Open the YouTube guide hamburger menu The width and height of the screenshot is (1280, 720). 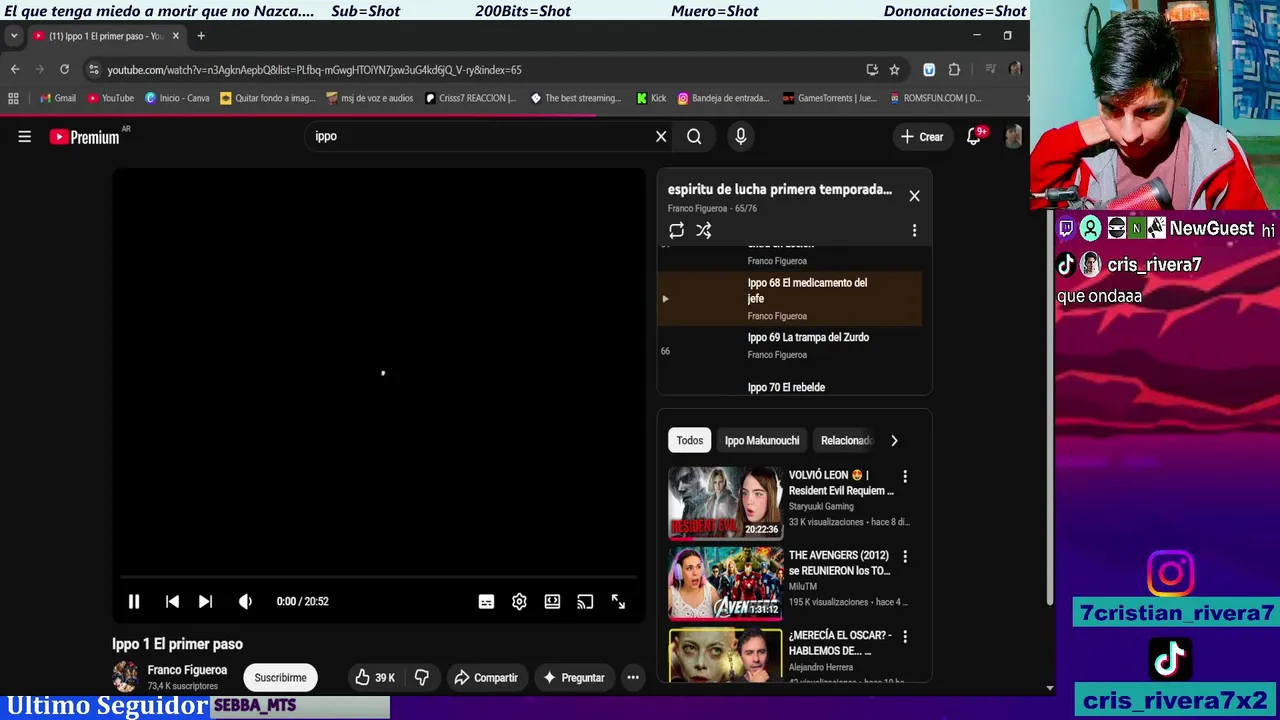pyautogui.click(x=25, y=137)
